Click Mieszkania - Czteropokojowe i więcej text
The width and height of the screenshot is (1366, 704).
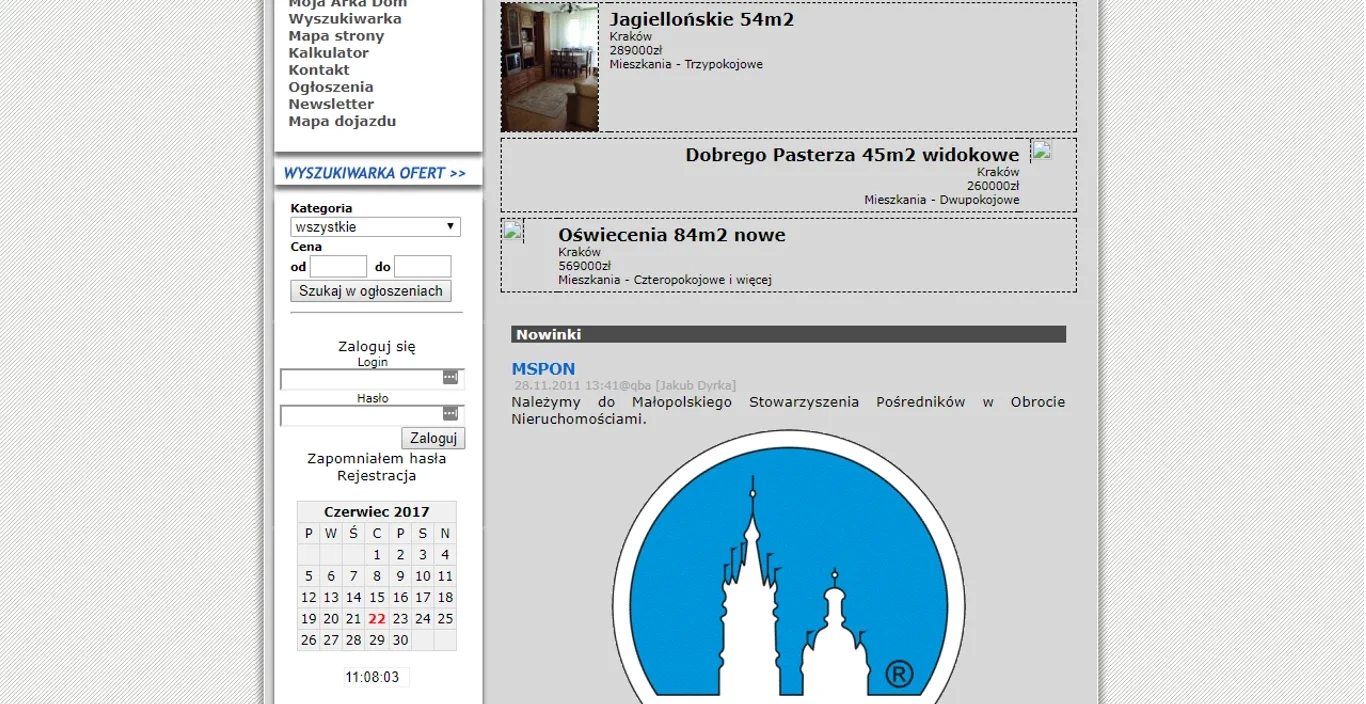click(x=665, y=280)
